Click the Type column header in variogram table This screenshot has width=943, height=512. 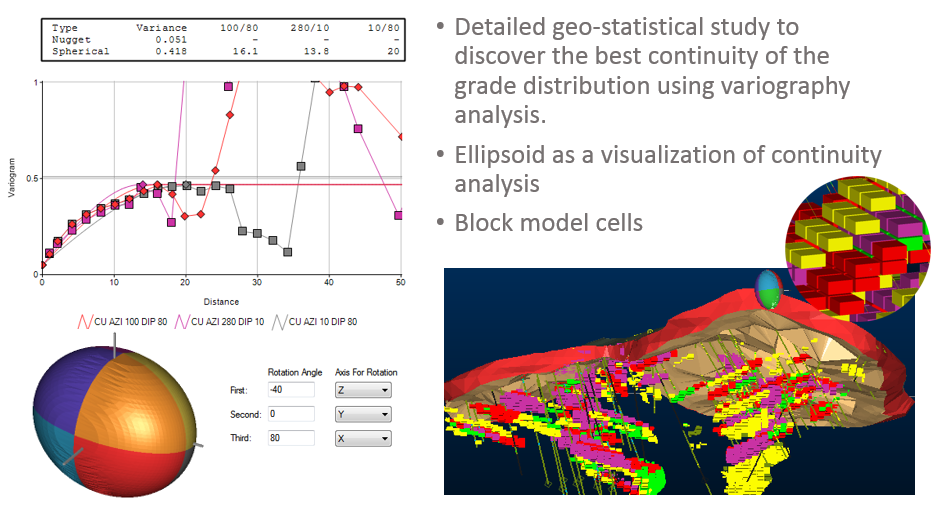pos(64,28)
